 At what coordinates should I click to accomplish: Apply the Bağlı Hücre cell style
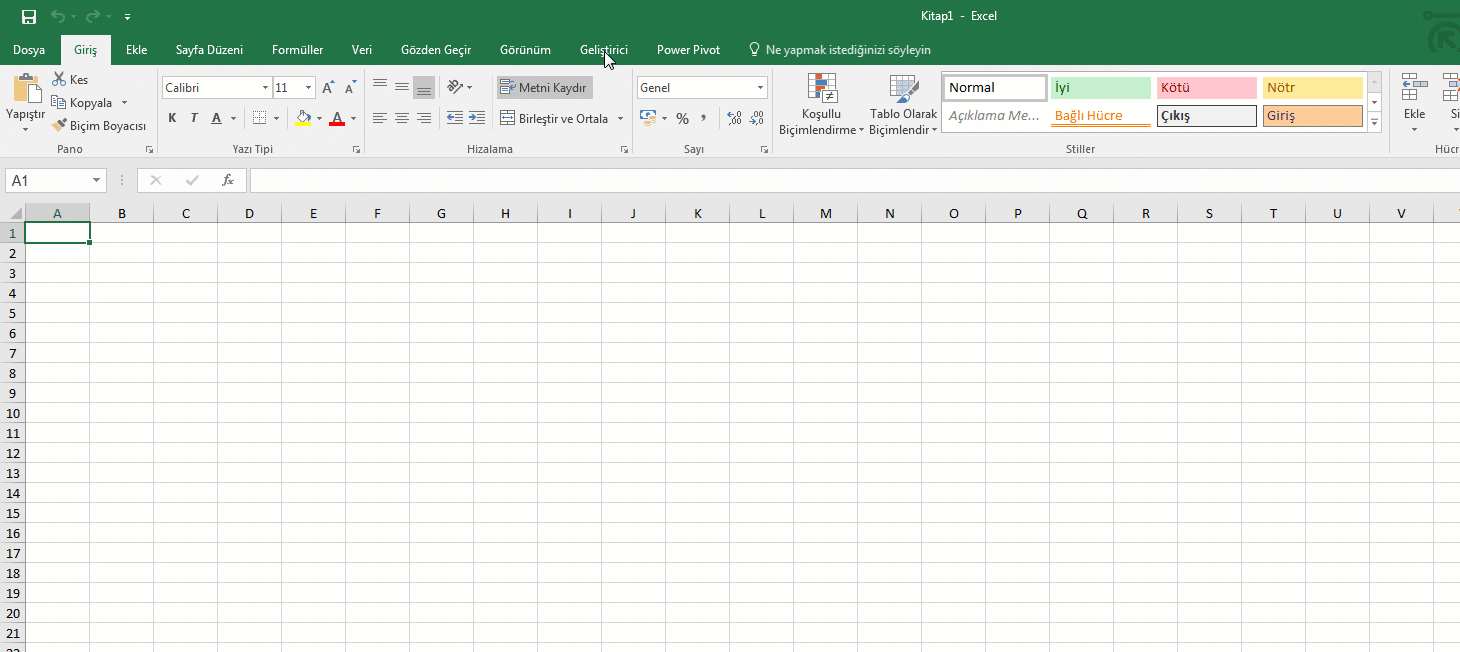tap(1101, 116)
